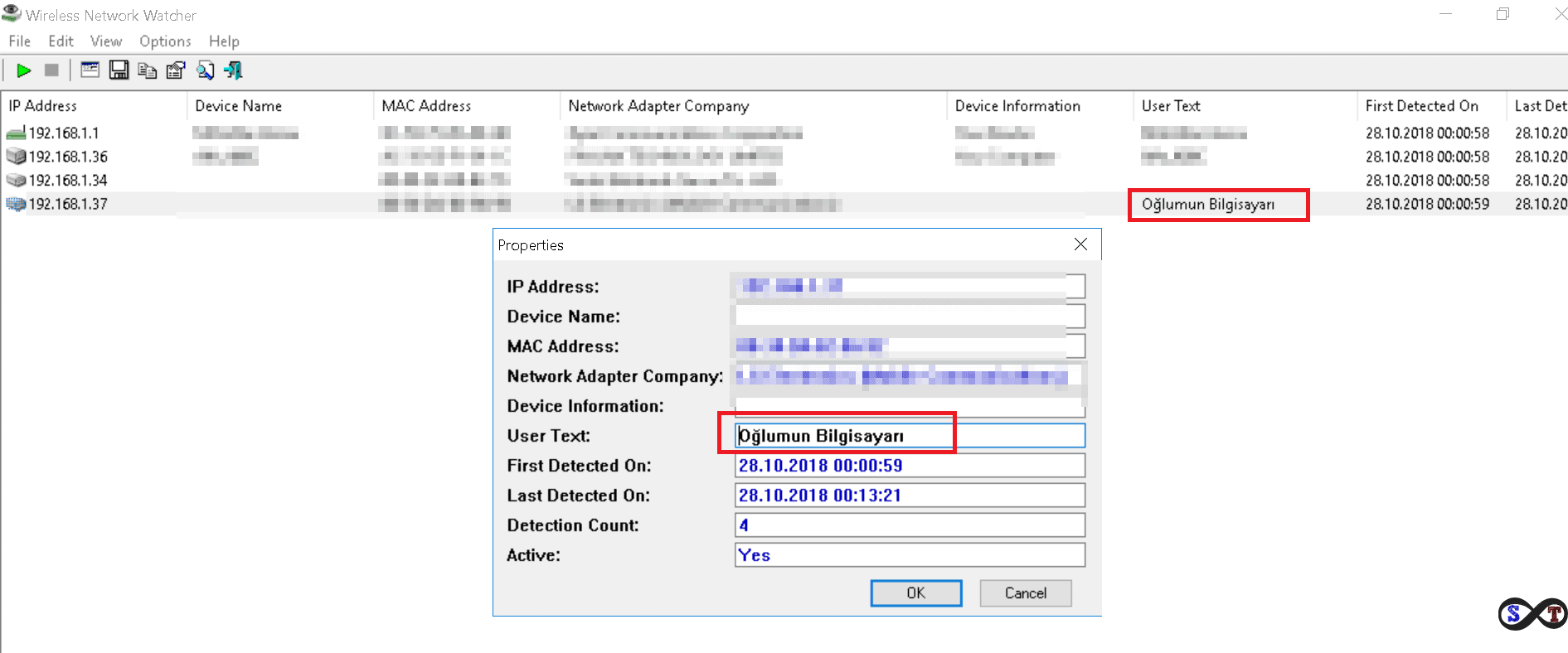The height and width of the screenshot is (653, 1568).
Task: Click the 'Detection Count:' label in Properties
Action: point(573,525)
